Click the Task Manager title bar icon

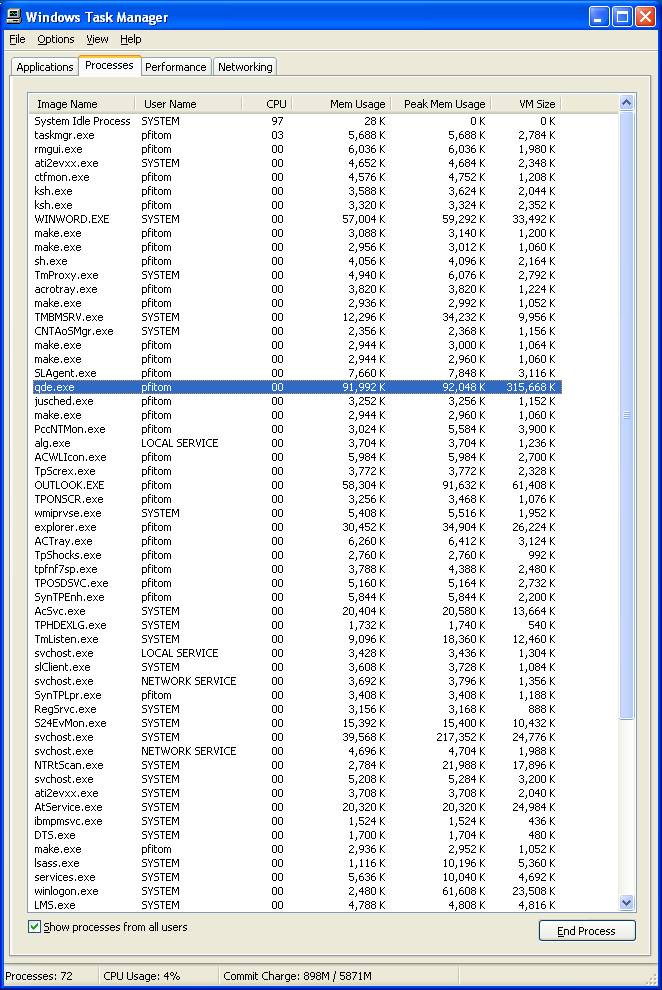(x=13, y=15)
